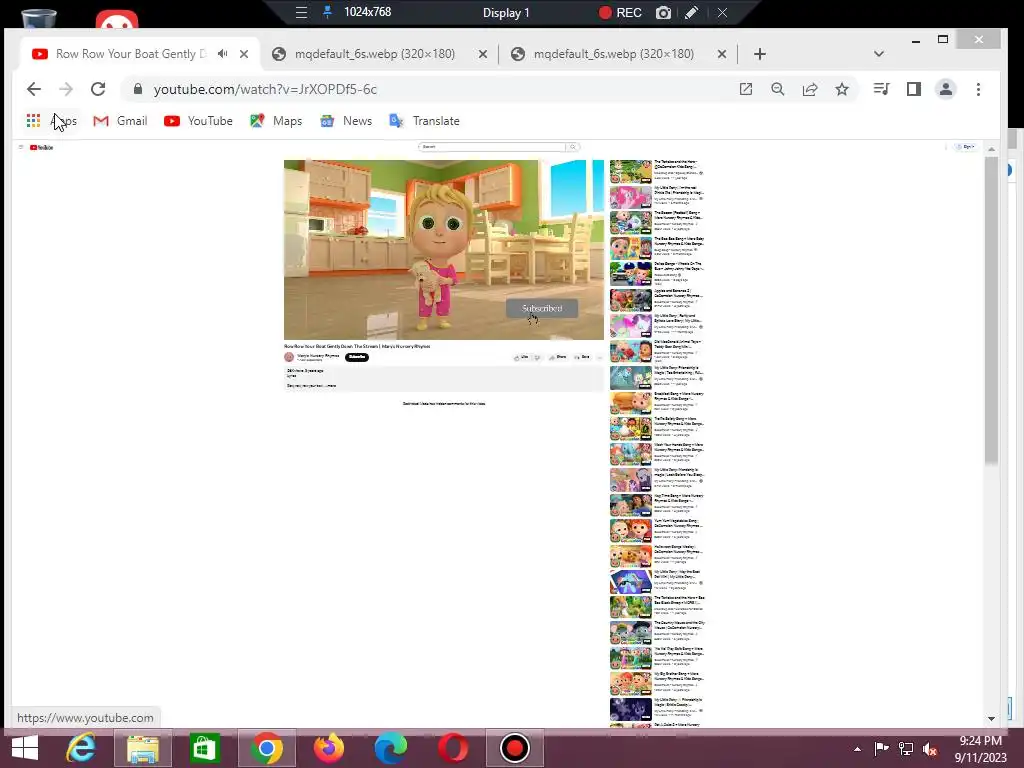
Task: Open the pink My Little Pony thumbnail
Action: 631,197
